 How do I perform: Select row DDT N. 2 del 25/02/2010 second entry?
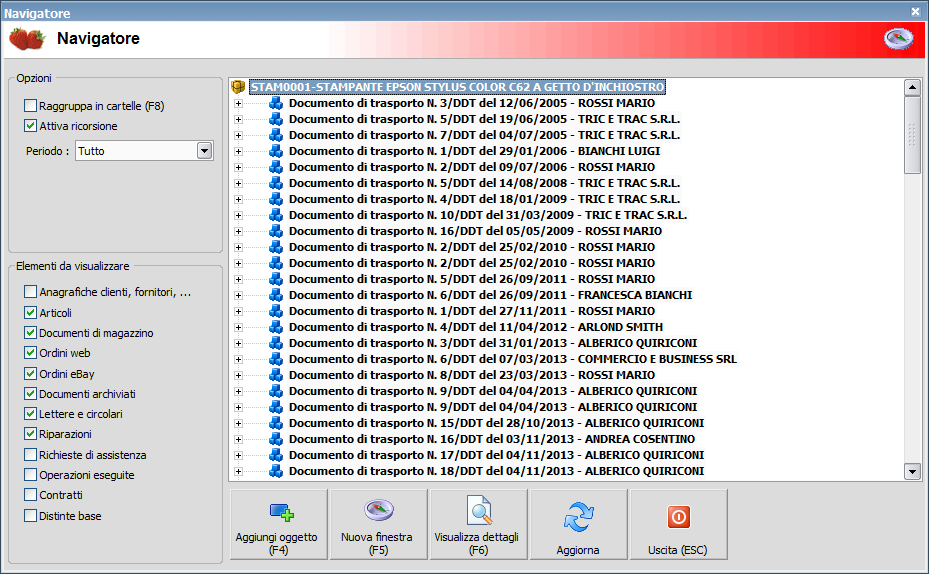472,263
